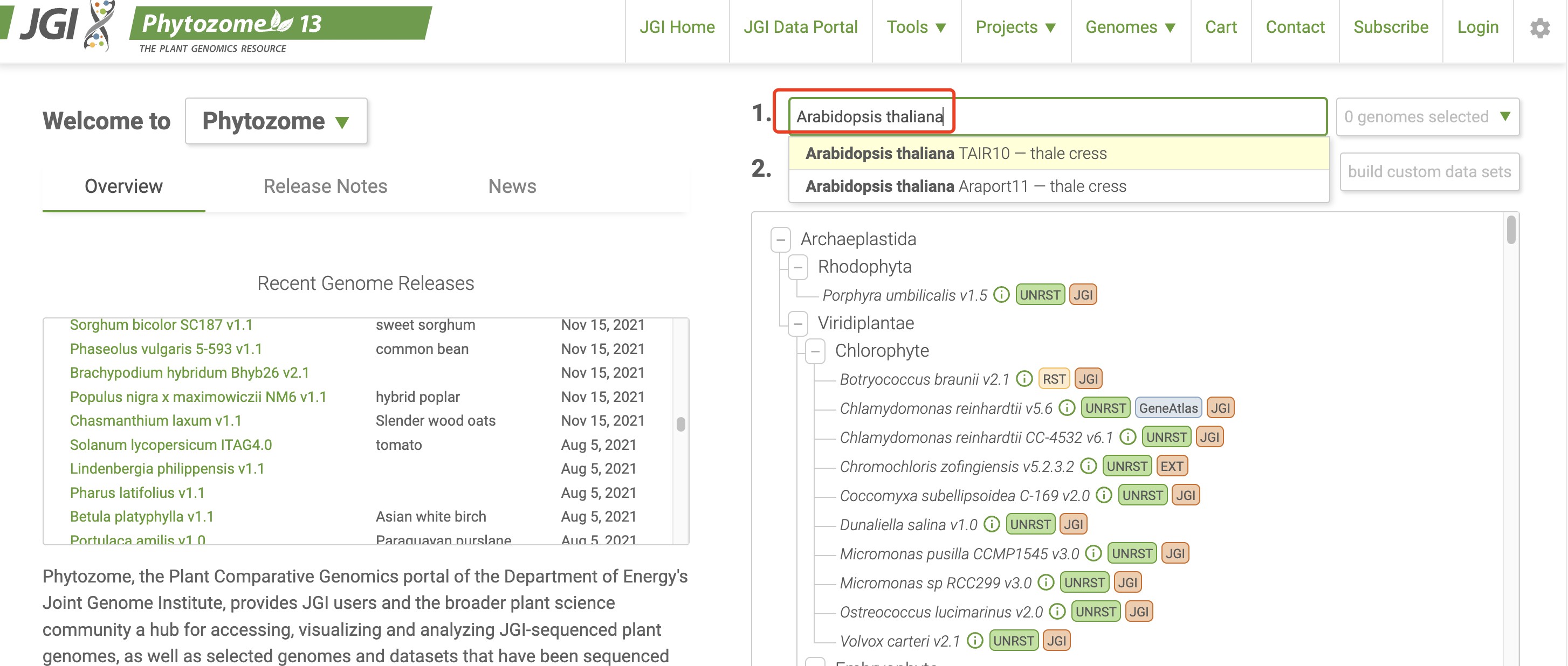The height and width of the screenshot is (666, 1568).
Task: Open Pharus latifolius v1.1 release
Action: pyautogui.click(x=137, y=493)
